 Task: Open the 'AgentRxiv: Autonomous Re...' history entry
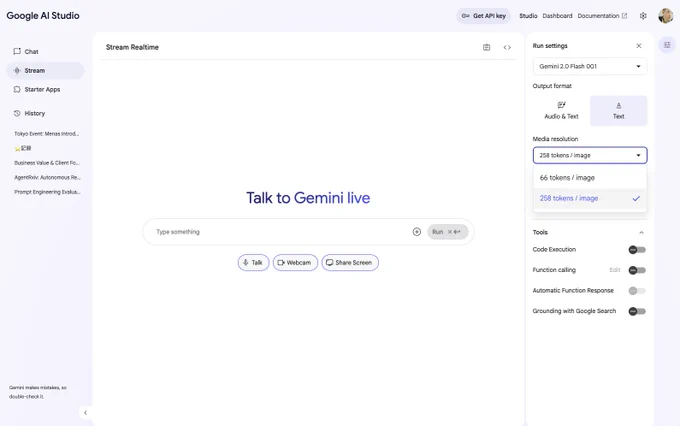[46, 177]
